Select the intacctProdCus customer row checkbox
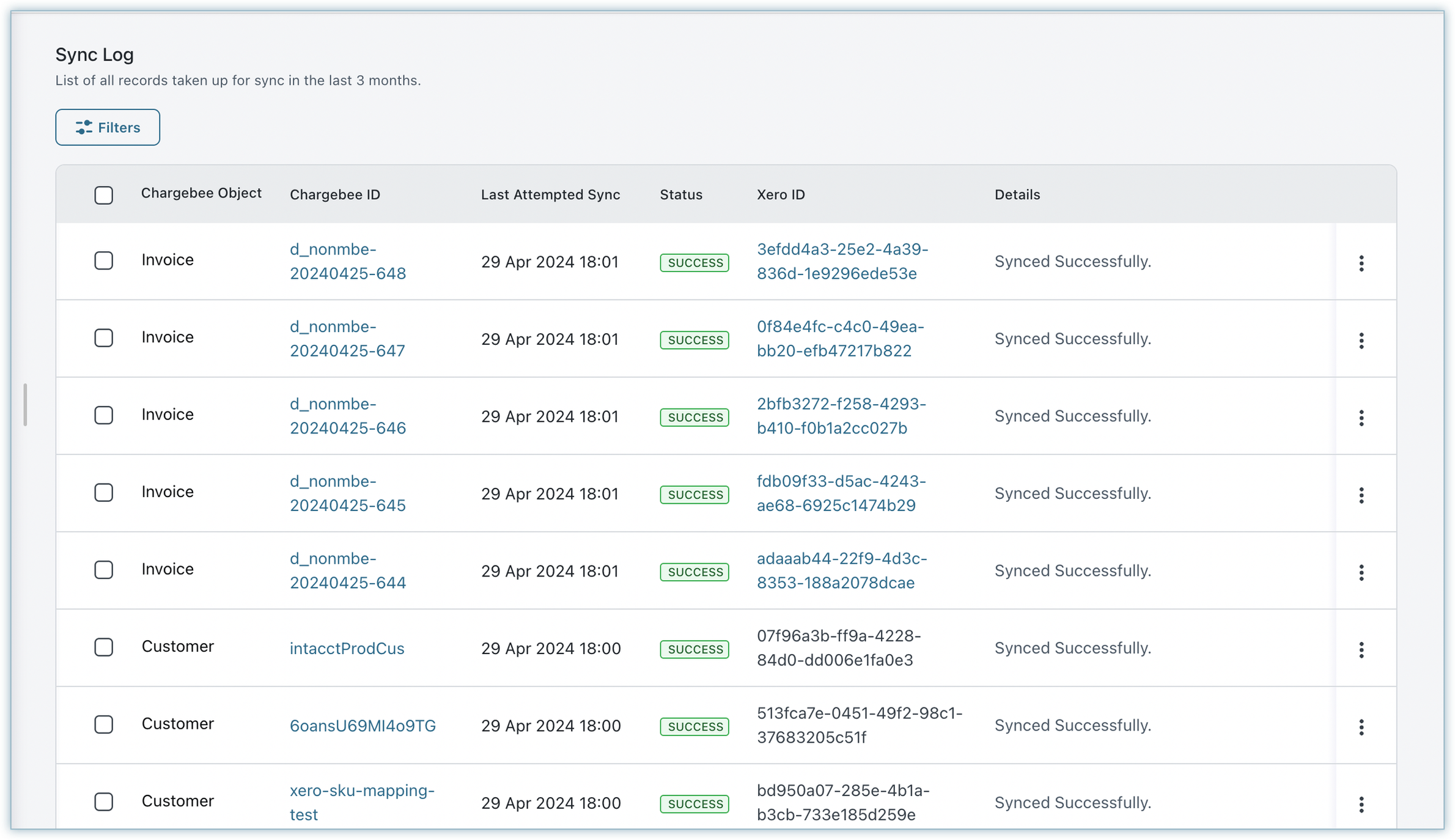Viewport: 1455px width, 840px height. tap(104, 647)
